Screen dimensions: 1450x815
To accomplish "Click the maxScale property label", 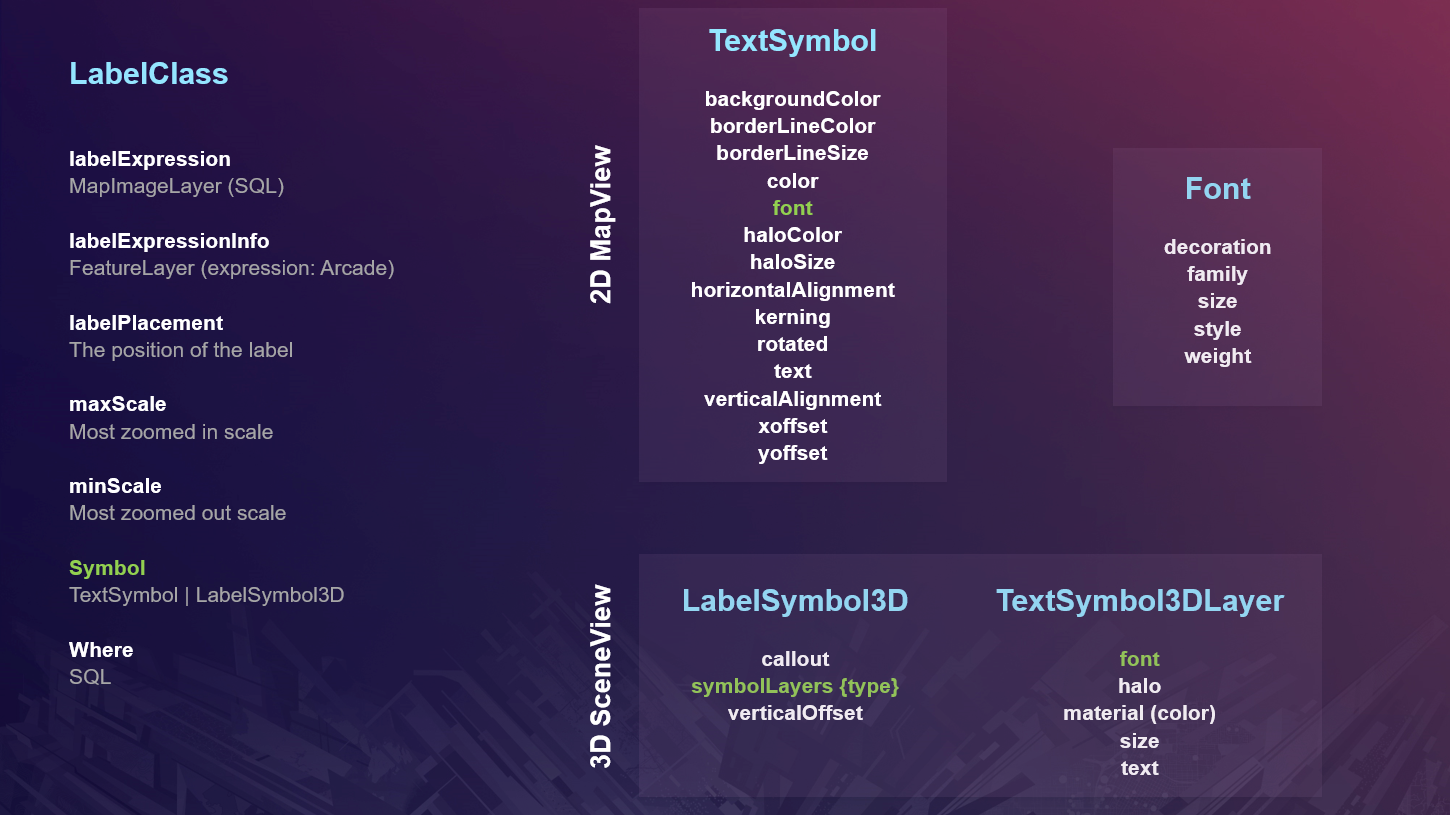I will coord(118,404).
